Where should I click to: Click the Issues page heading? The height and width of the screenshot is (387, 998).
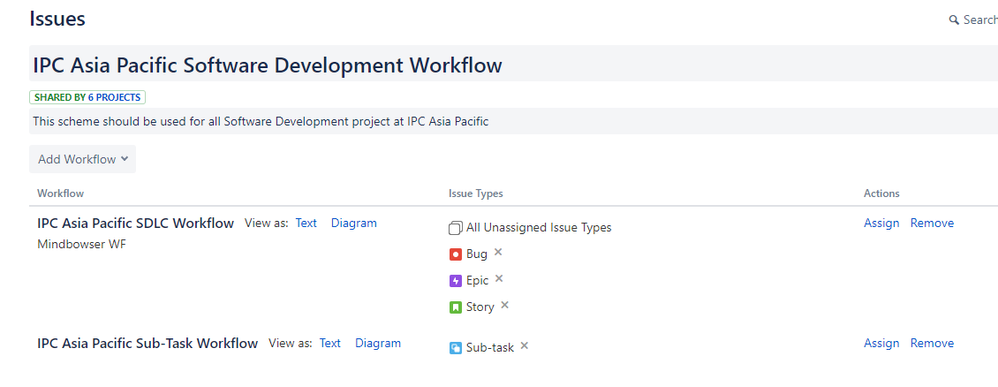(57, 19)
